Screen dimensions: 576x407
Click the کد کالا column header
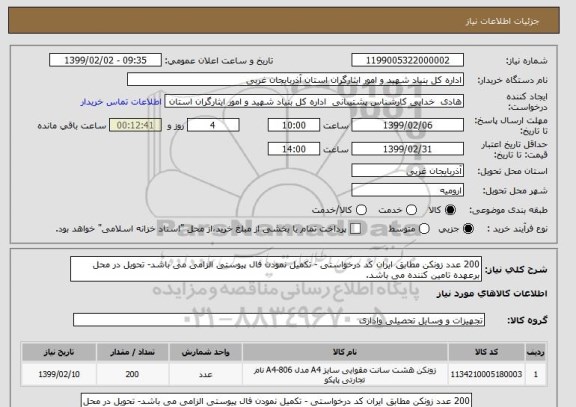[x=486, y=352]
